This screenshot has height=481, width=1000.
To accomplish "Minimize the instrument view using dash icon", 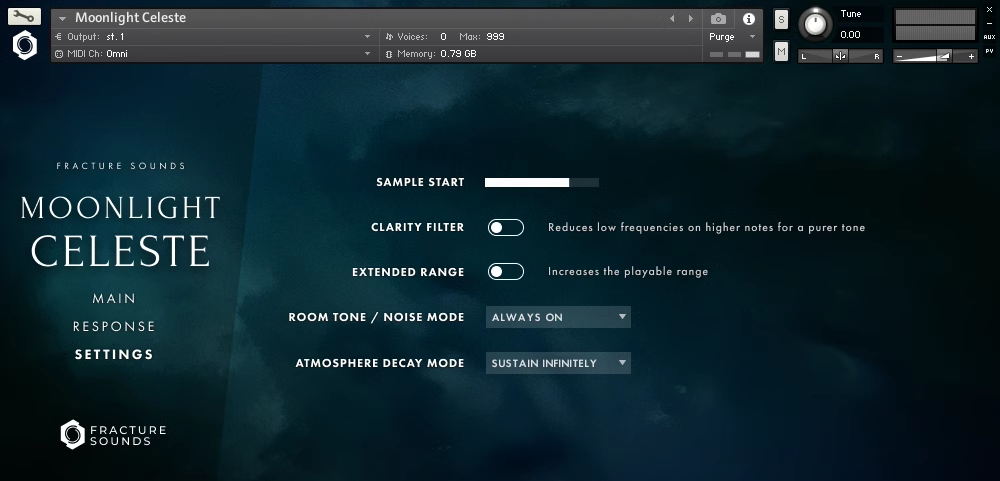I will pos(989,24).
